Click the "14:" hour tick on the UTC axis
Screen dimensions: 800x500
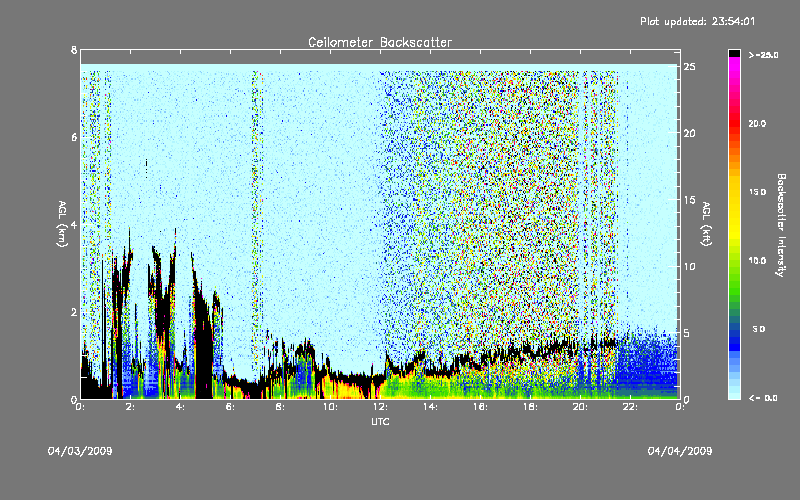click(430, 407)
